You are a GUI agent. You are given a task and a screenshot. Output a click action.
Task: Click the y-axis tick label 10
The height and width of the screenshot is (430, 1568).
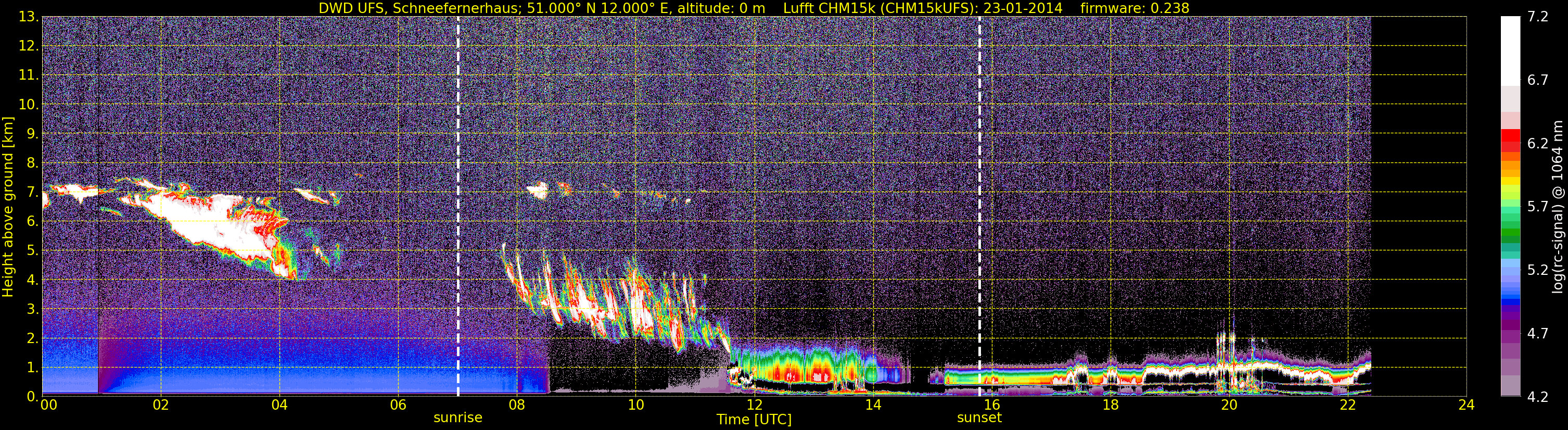click(x=28, y=104)
